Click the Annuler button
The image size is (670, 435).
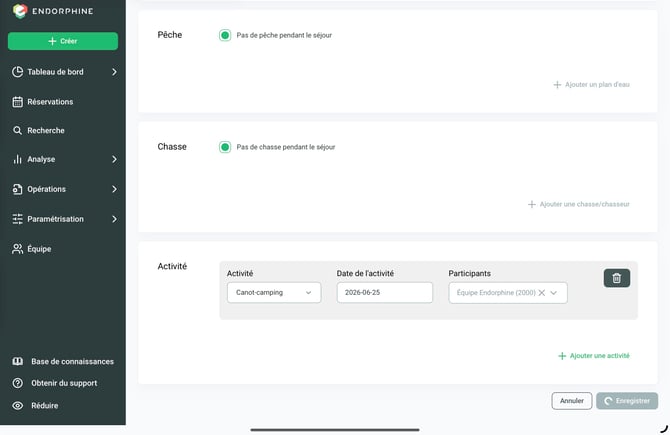click(572, 401)
